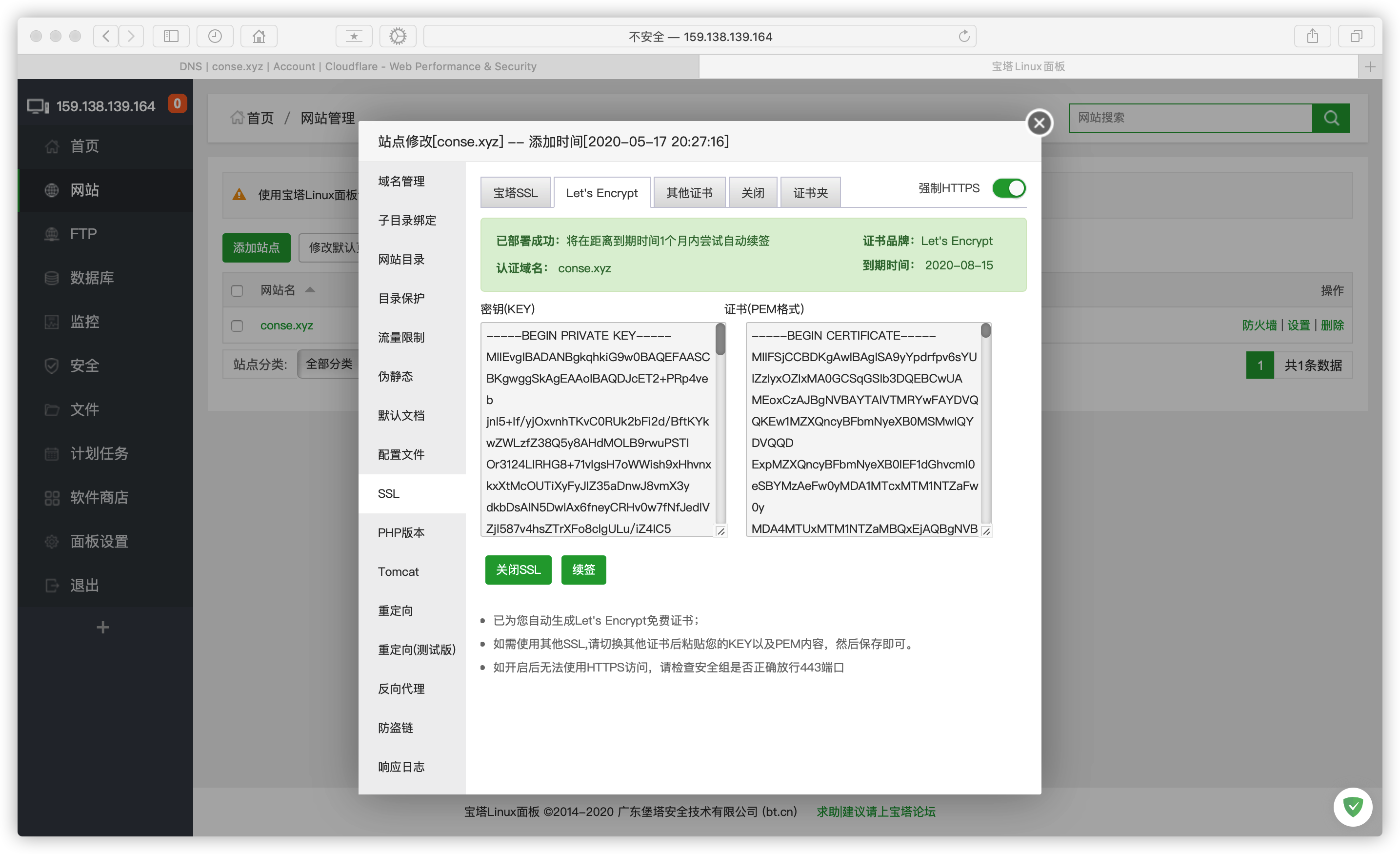Image resolution: width=1400 pixels, height=854 pixels.
Task: Select SSL in dialog menu
Action: point(412,493)
